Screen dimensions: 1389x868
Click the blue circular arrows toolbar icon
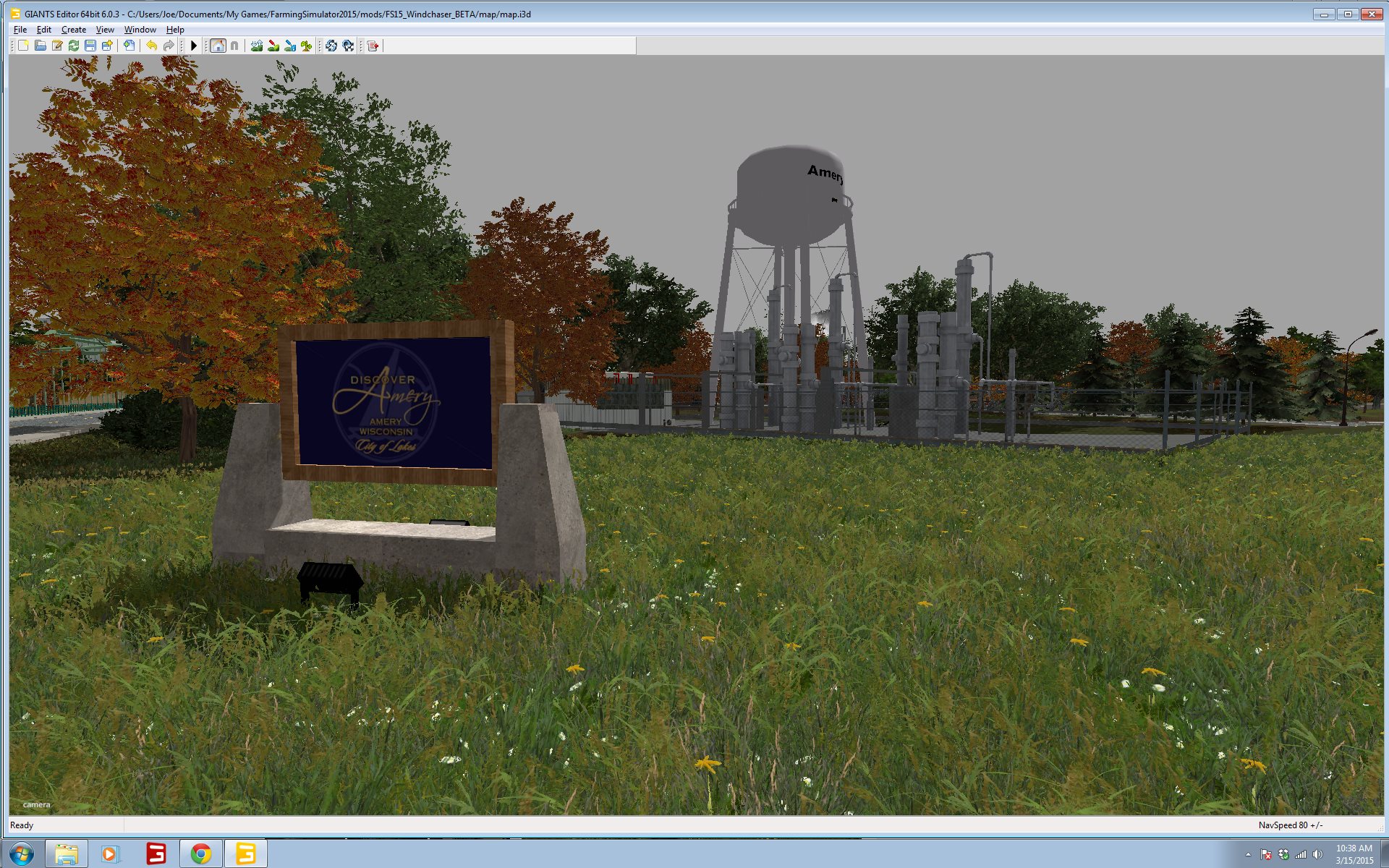click(331, 46)
